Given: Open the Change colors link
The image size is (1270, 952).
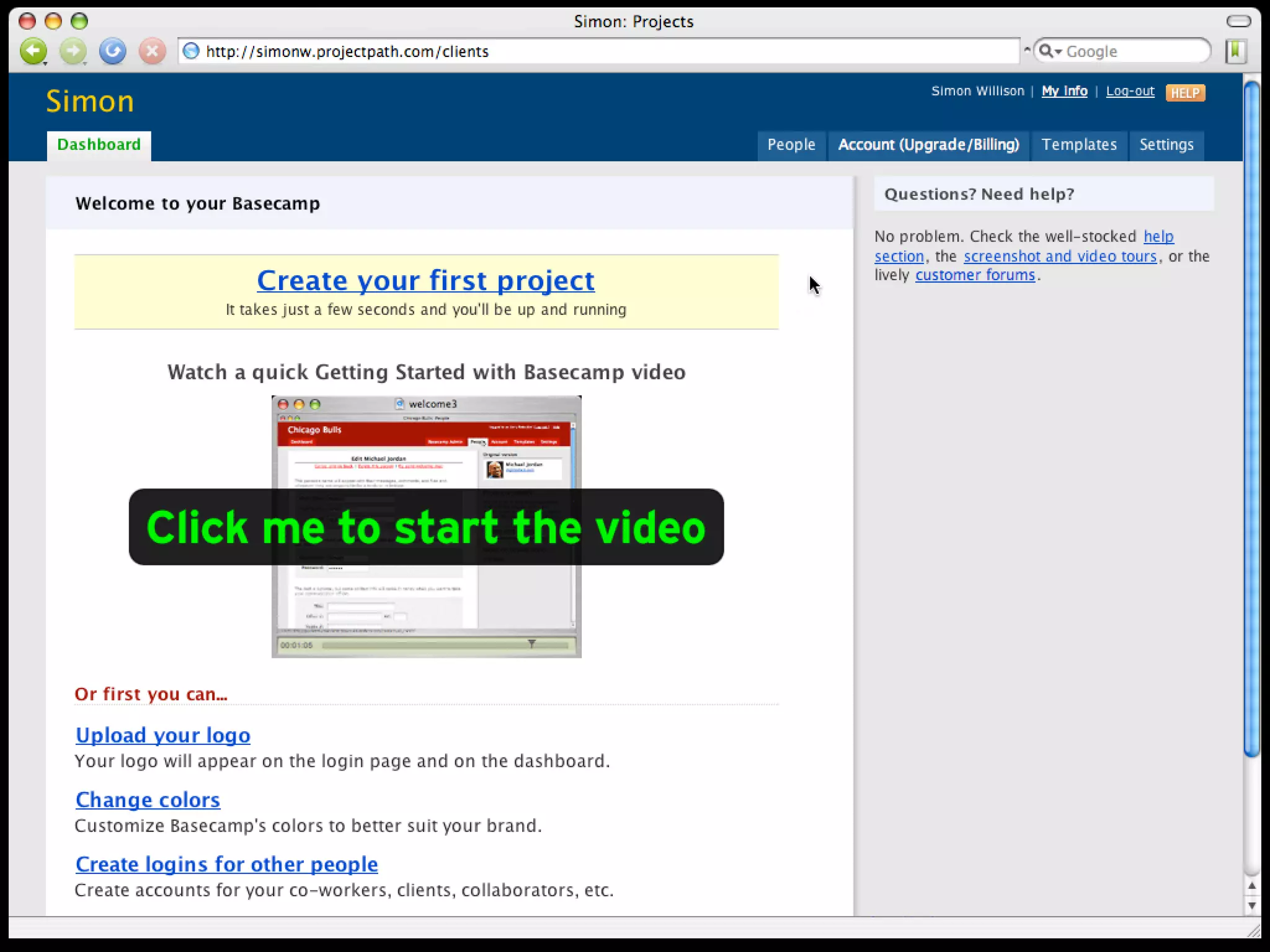Looking at the screenshot, I should 148,800.
